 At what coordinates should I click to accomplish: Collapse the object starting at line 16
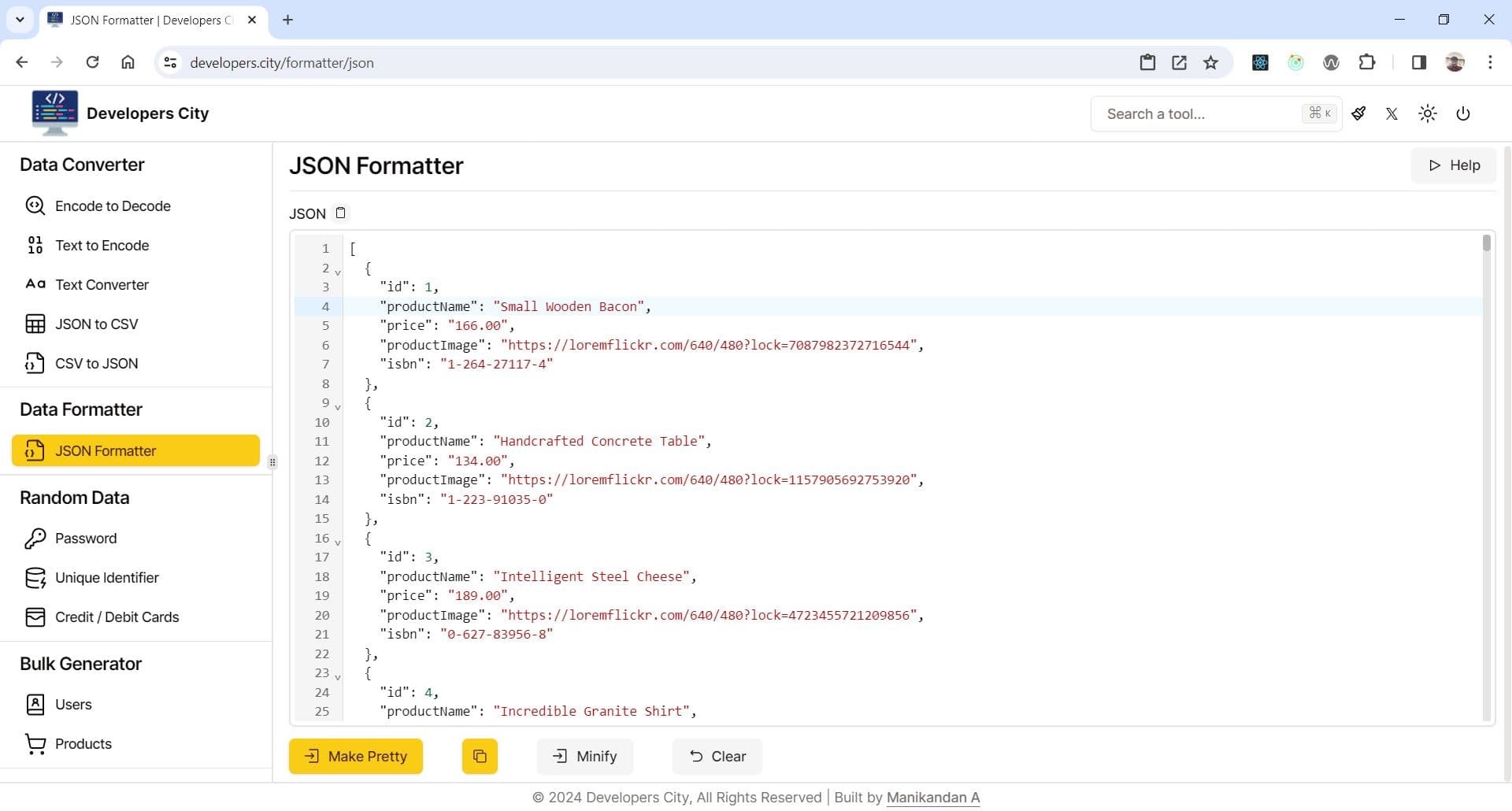tap(337, 542)
